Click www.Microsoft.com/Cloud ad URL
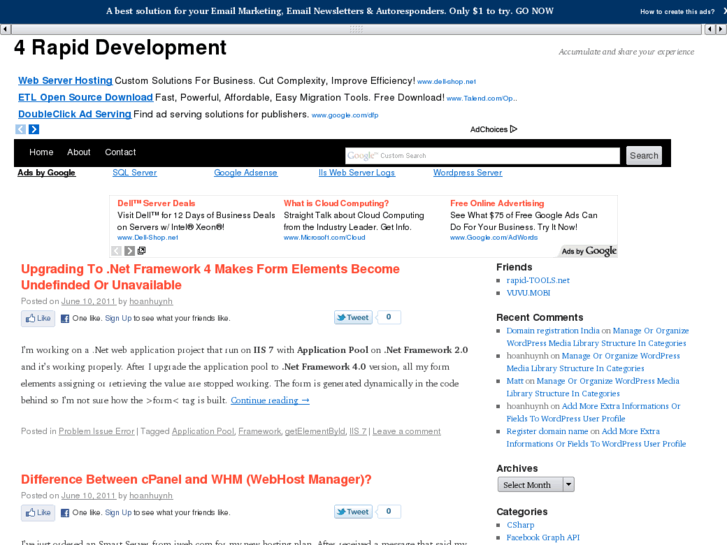727x545 pixels. [x=325, y=237]
